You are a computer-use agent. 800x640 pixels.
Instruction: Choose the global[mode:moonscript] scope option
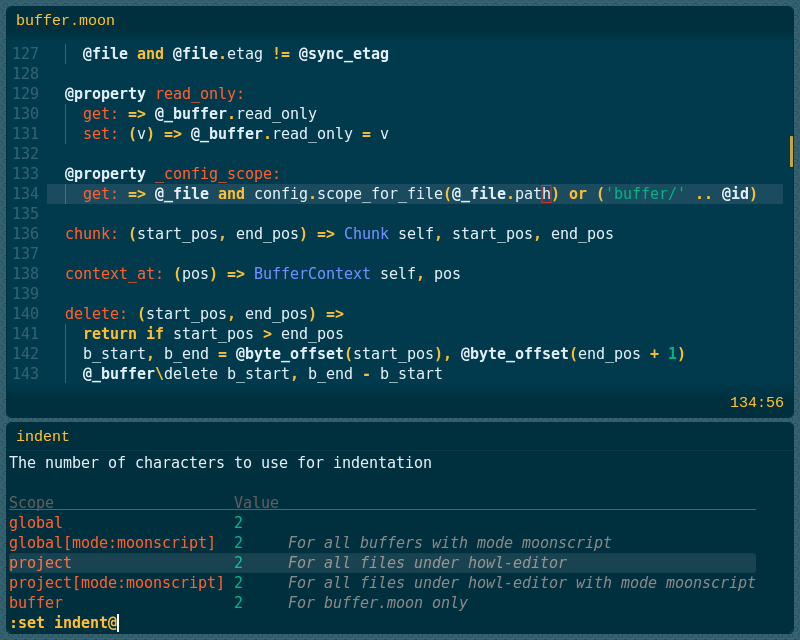tap(112, 542)
